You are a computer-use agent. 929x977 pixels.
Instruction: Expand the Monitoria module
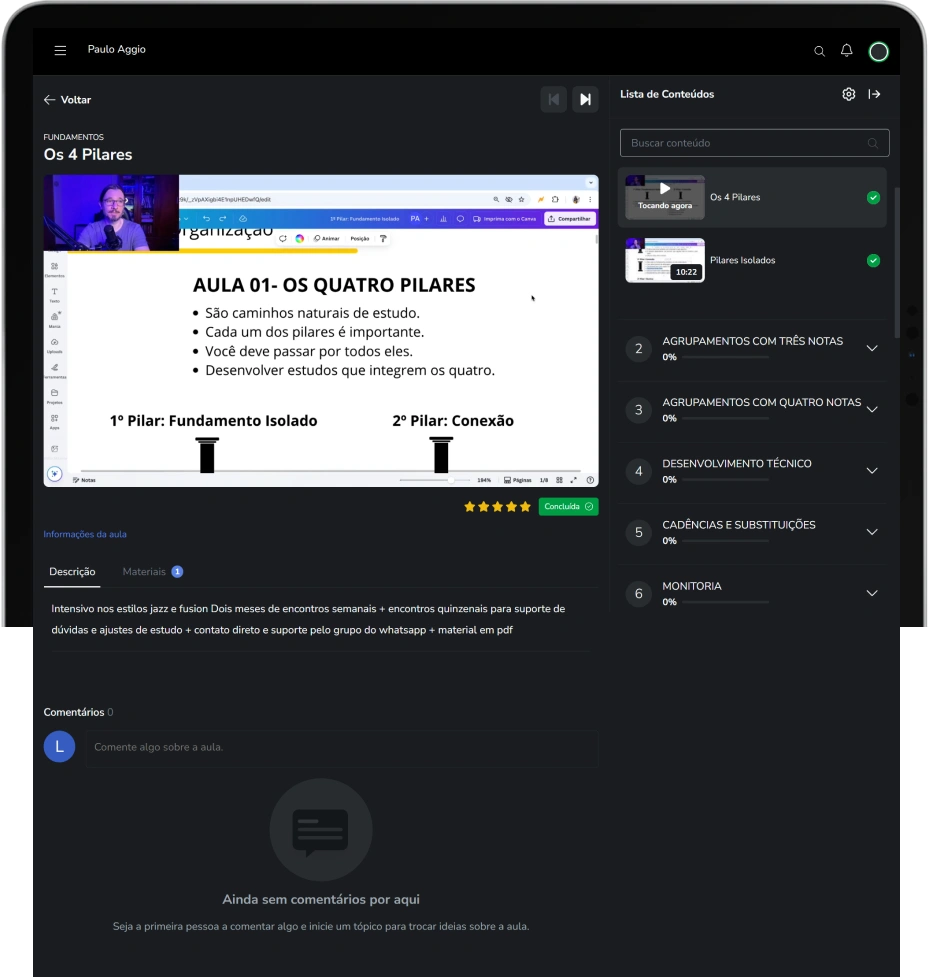click(753, 594)
